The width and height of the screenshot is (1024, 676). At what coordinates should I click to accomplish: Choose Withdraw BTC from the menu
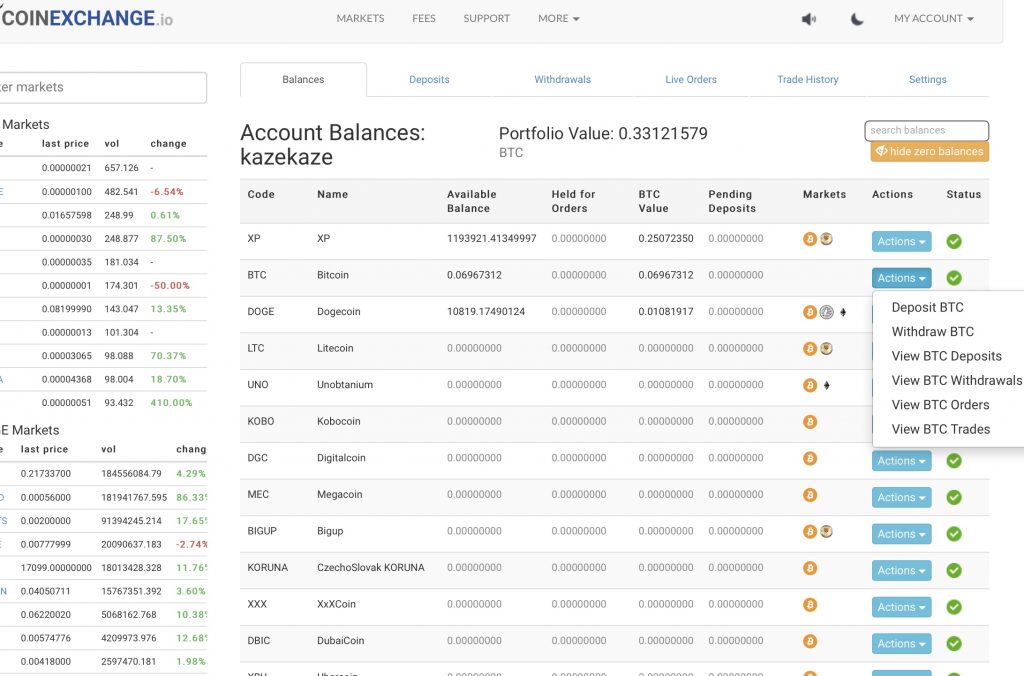[x=933, y=332]
